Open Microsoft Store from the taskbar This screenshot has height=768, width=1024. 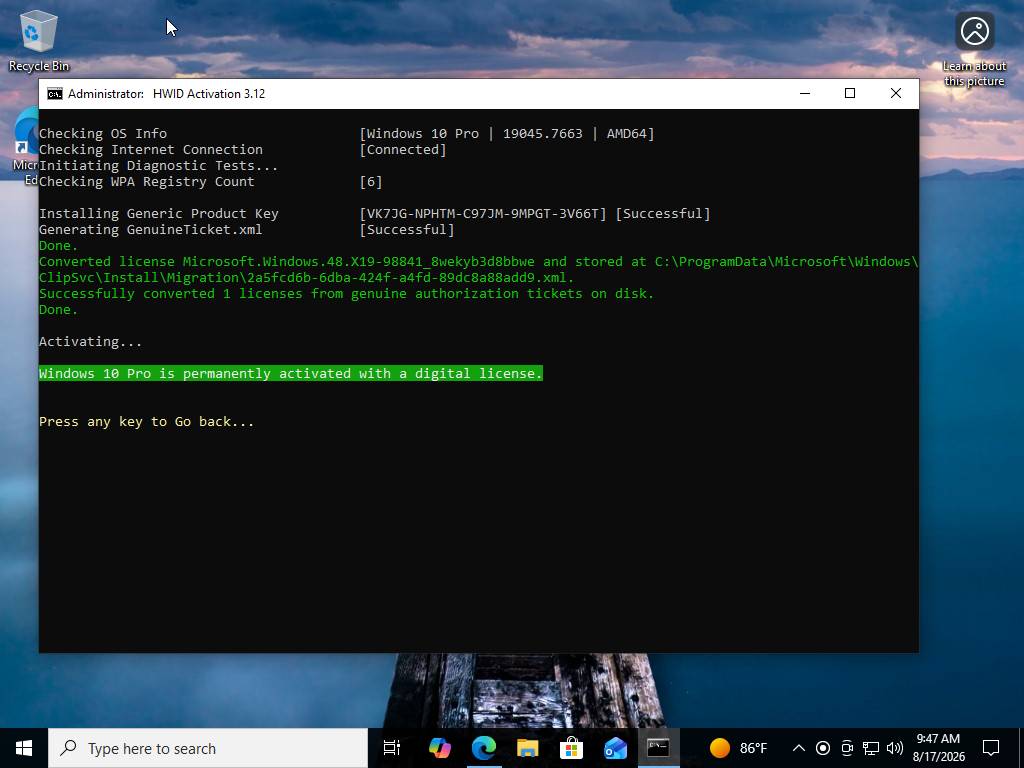tap(571, 748)
